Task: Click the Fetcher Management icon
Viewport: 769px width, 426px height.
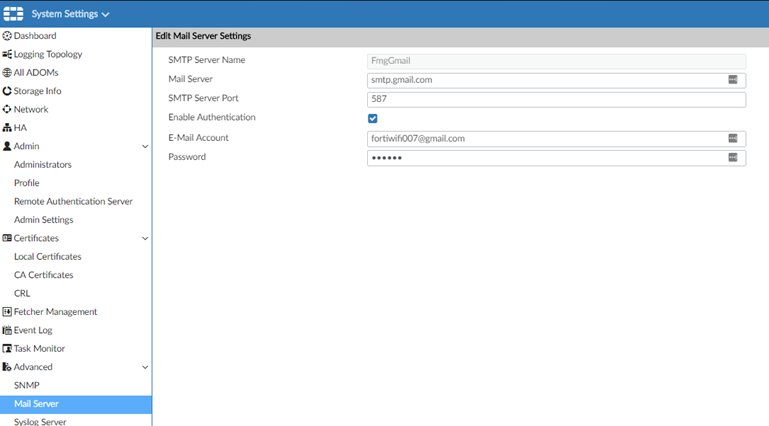Action: click(x=7, y=312)
